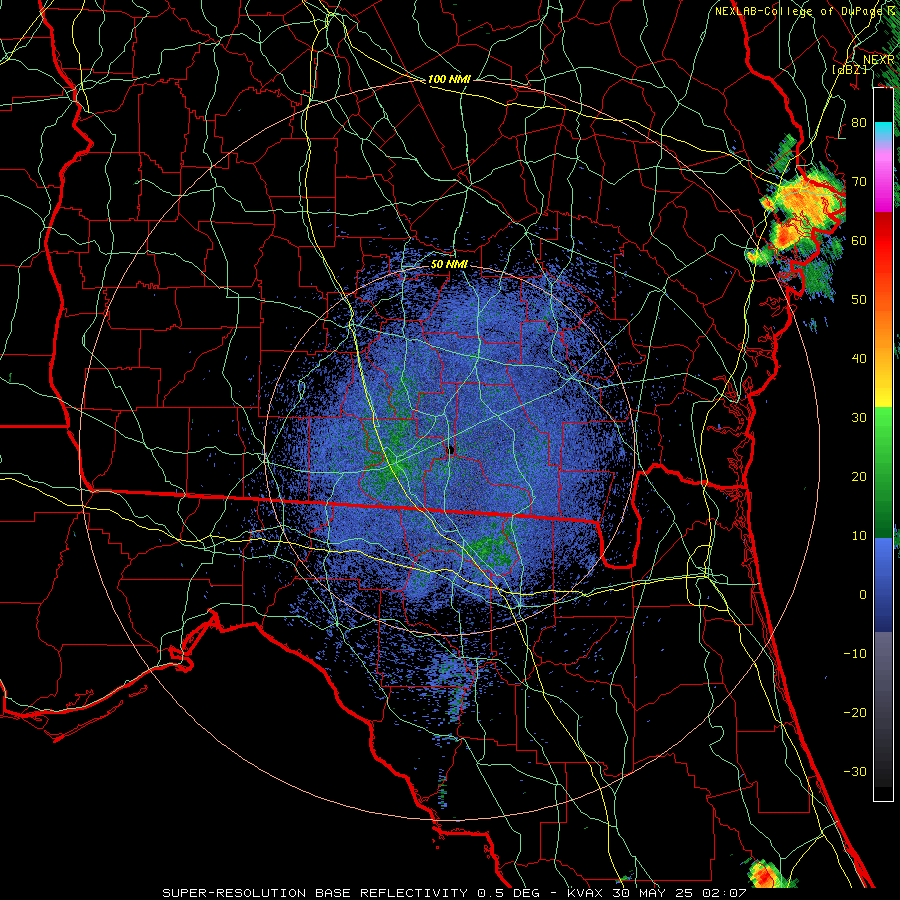Click the 50 value on the dBZ scale
Screen dimensions: 900x900
(x=859, y=300)
